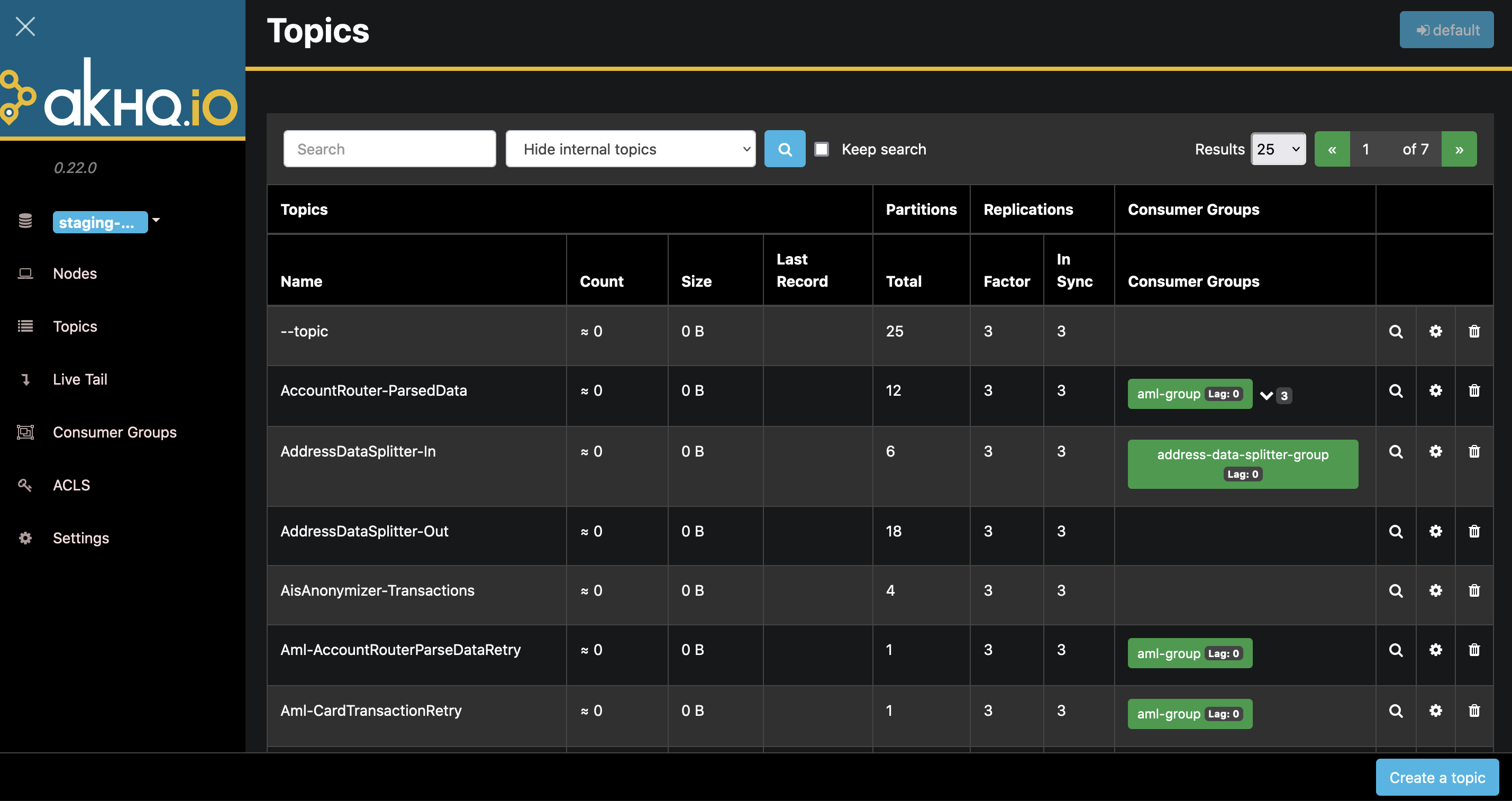Screen dimensions: 1512x801
Task: Go to next page of results
Action: coord(1459,149)
